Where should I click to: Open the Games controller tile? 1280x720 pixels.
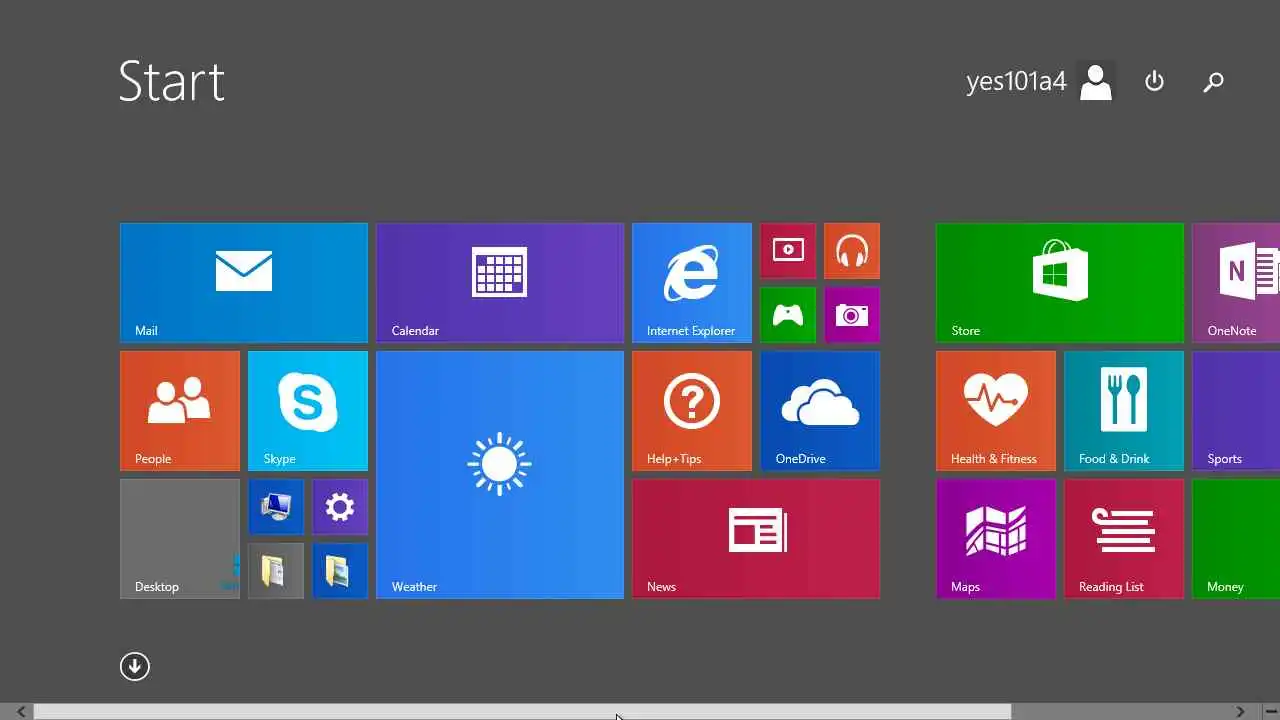coord(788,315)
